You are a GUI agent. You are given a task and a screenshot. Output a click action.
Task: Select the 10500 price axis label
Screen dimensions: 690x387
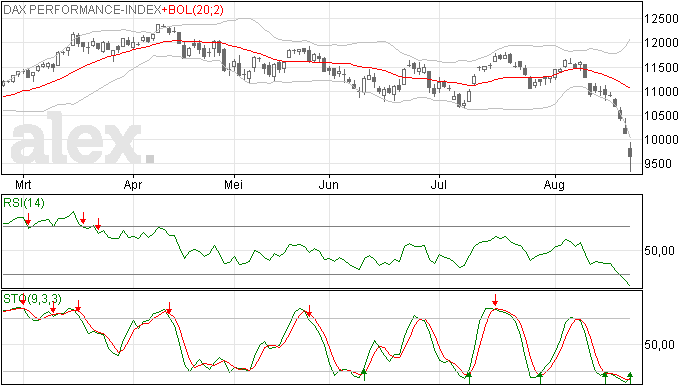661,116
